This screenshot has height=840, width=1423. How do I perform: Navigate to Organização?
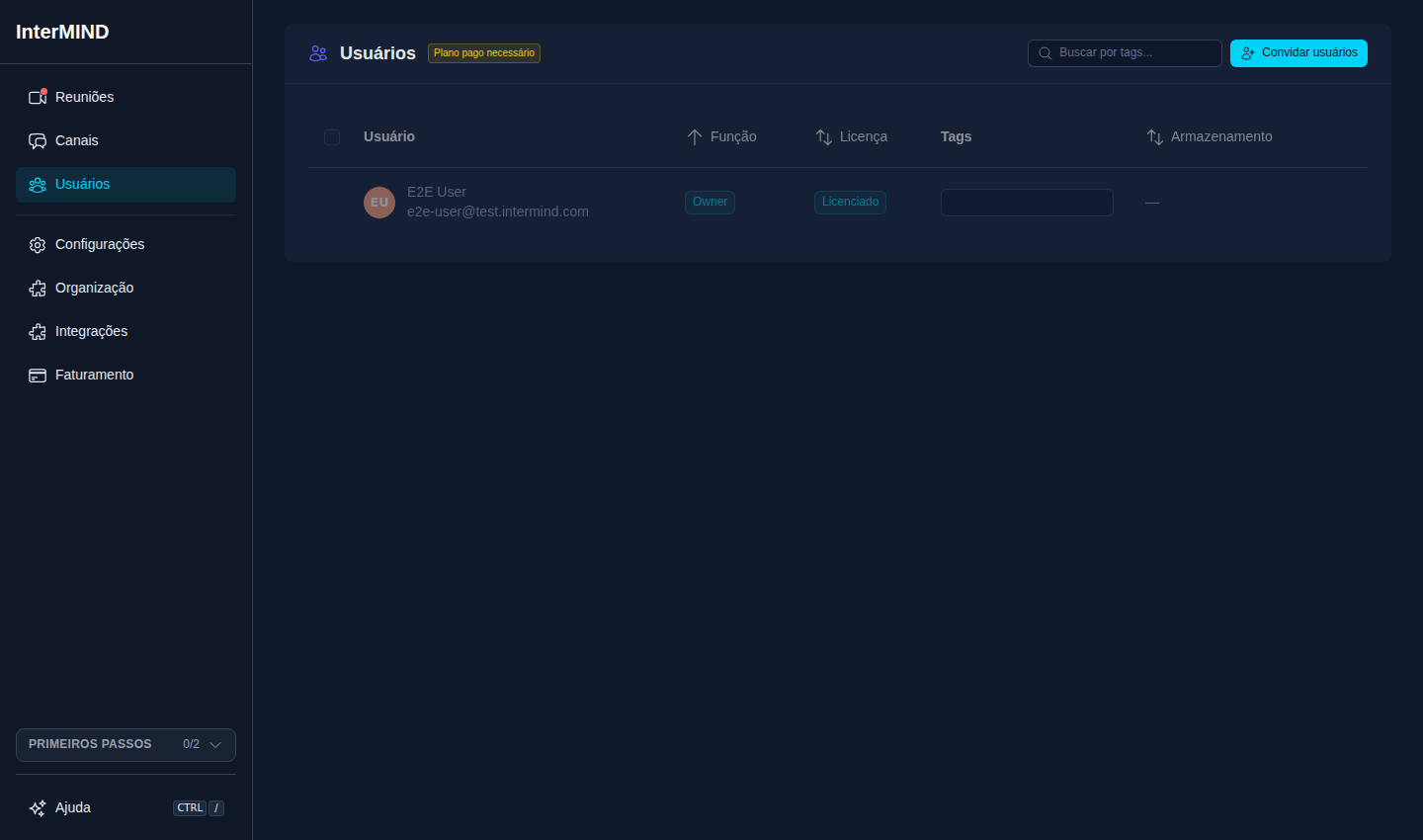click(x=126, y=289)
